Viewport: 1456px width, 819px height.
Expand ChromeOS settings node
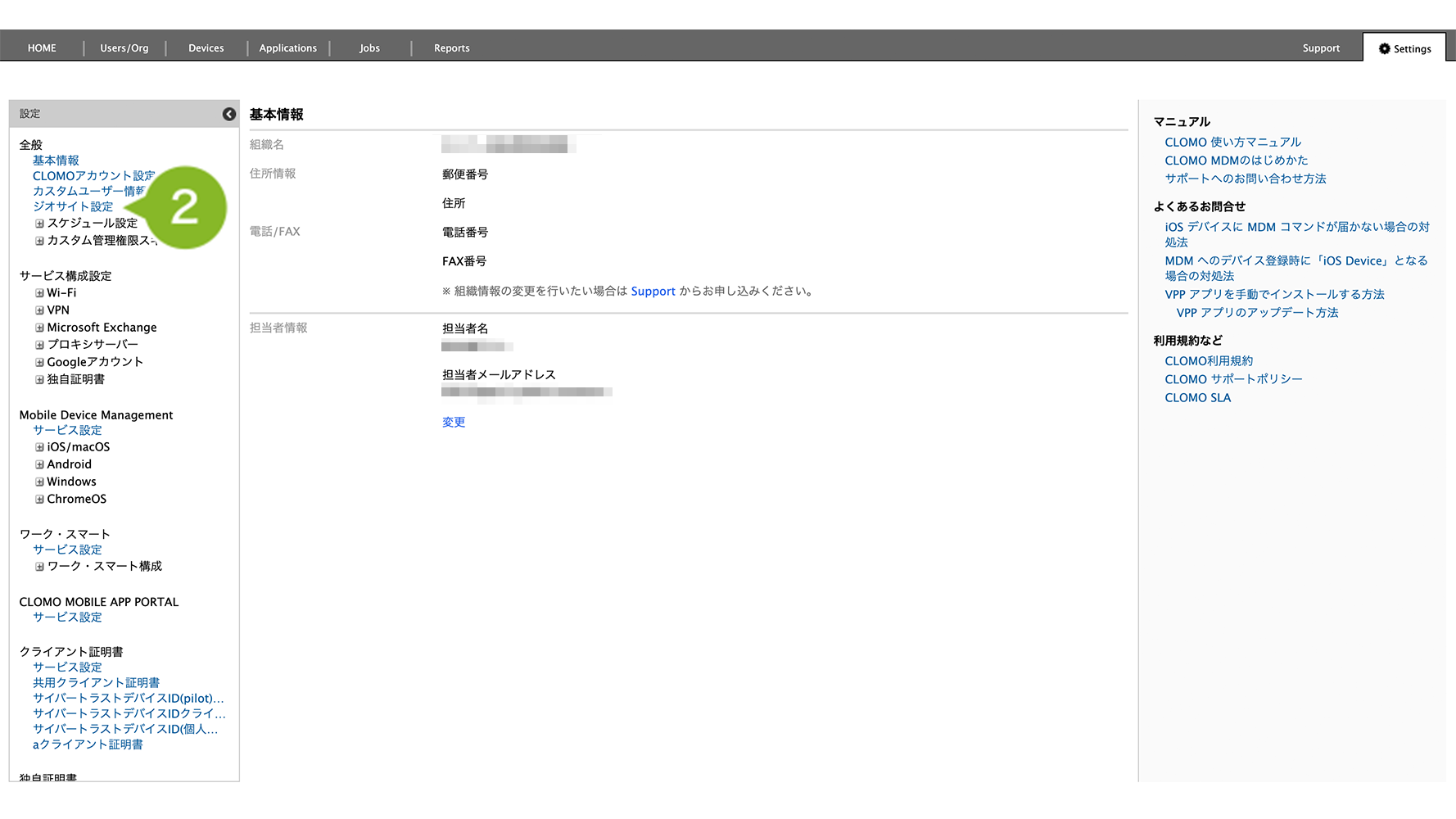coord(39,499)
